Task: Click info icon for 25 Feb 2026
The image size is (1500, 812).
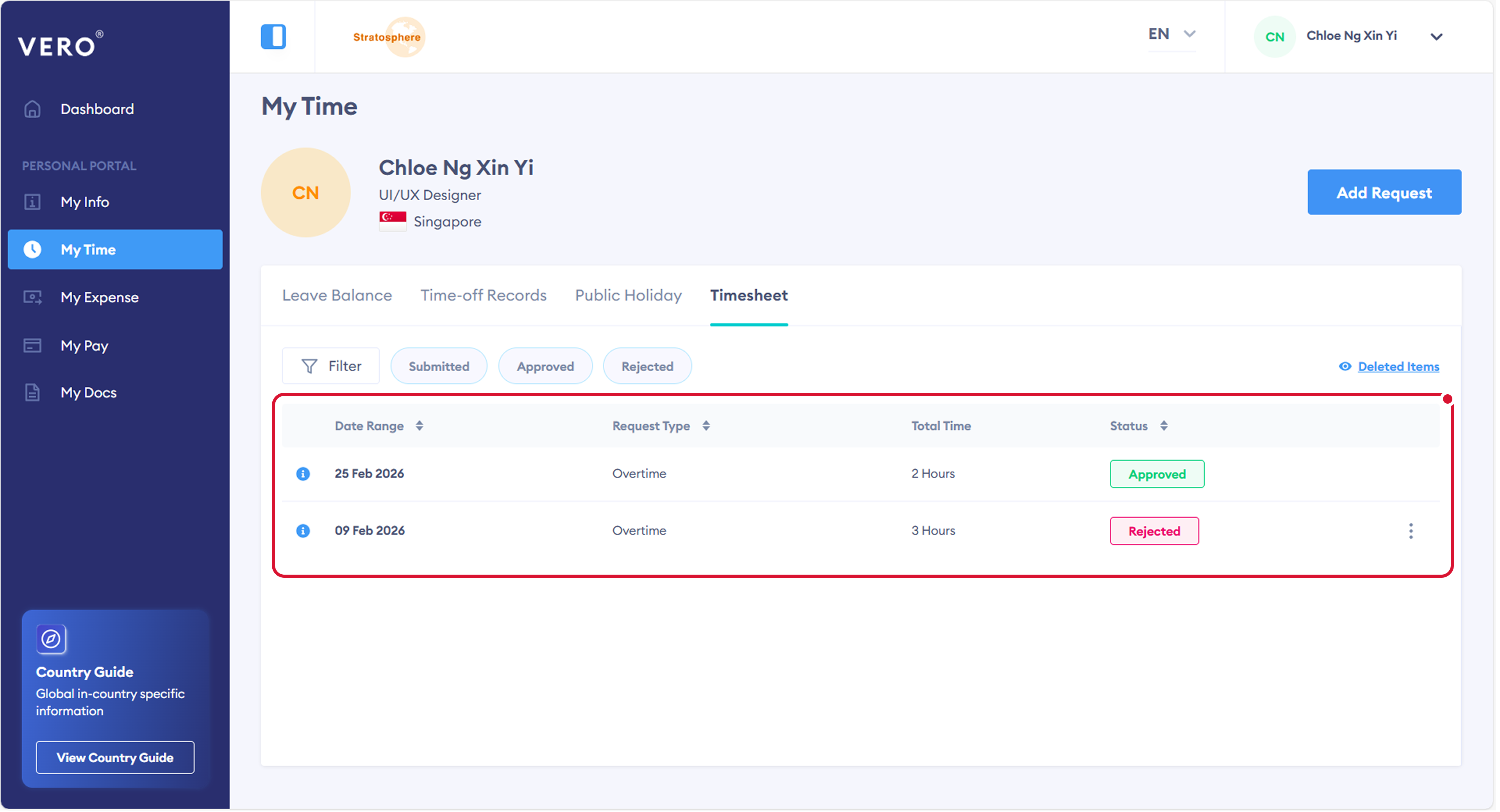Action: [x=303, y=474]
